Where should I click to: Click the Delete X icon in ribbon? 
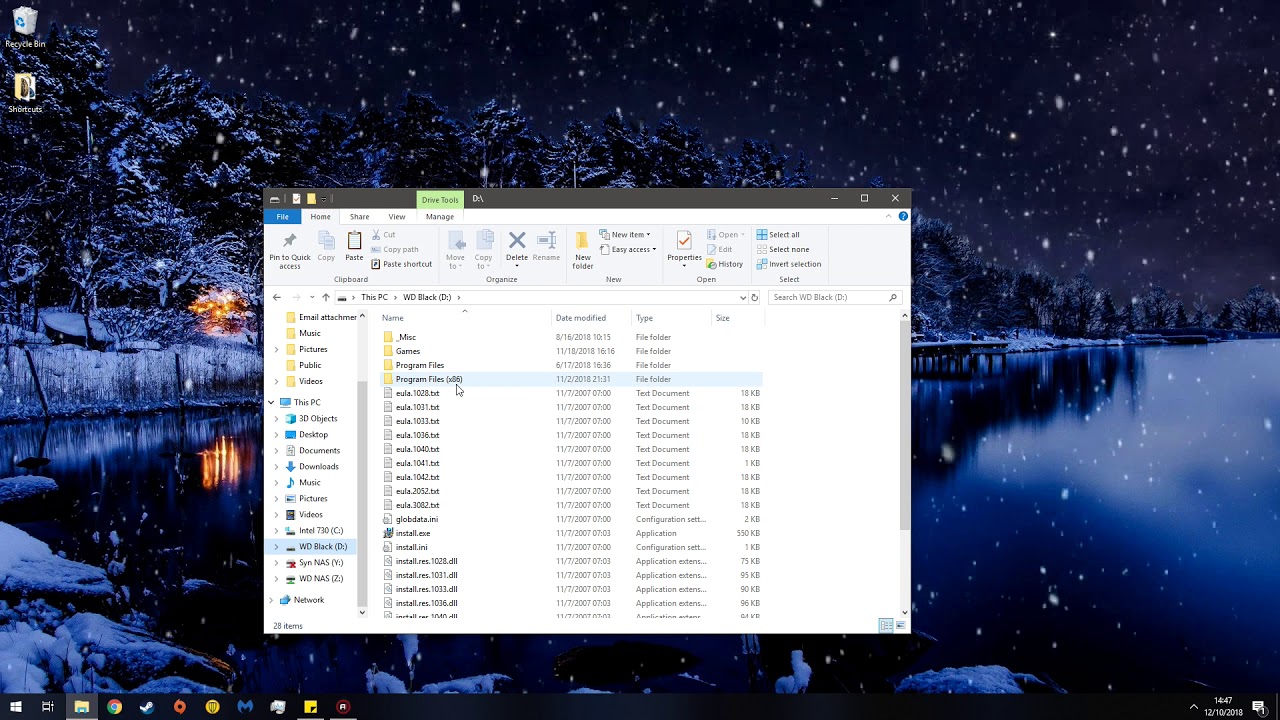[x=517, y=241]
